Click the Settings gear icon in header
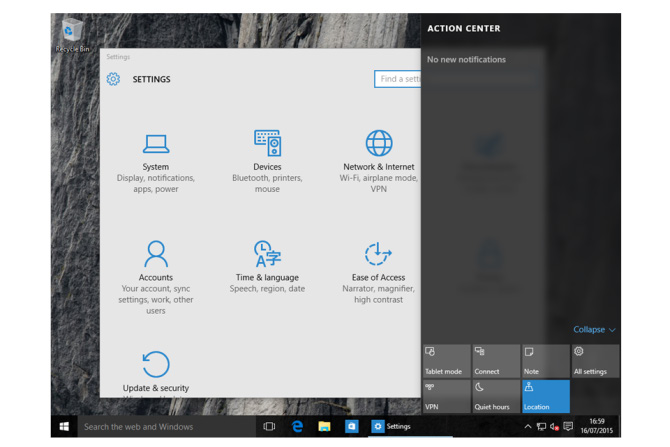The image size is (670, 447). (113, 79)
